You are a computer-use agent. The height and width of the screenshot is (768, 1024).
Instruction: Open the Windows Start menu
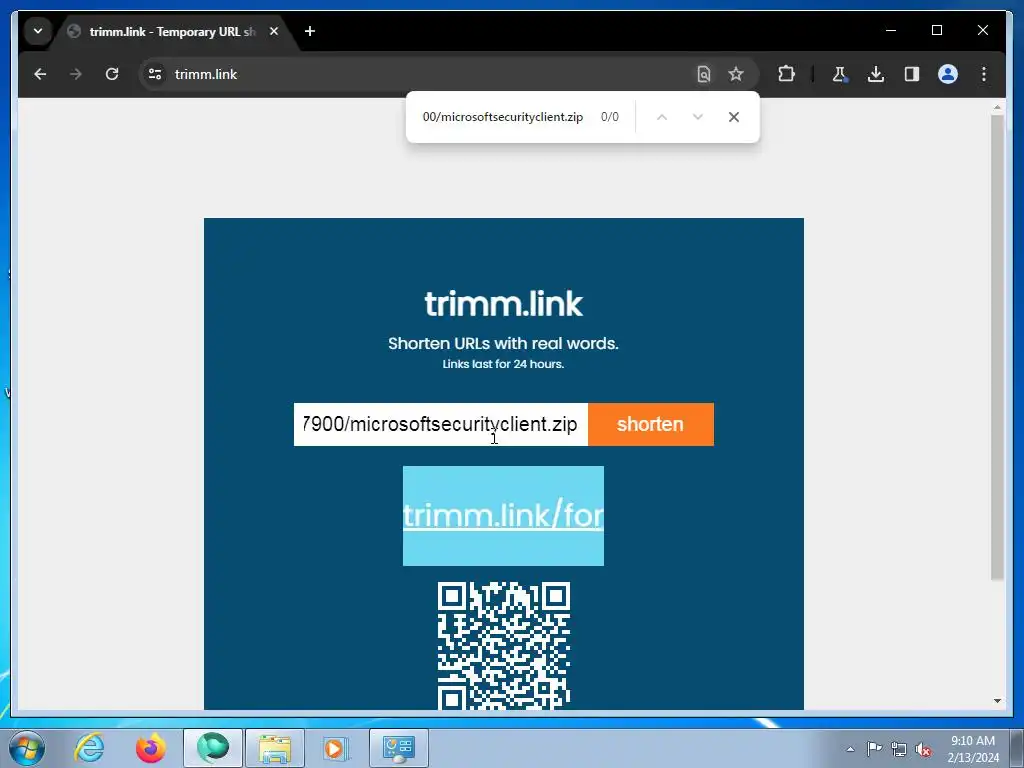tap(26, 748)
